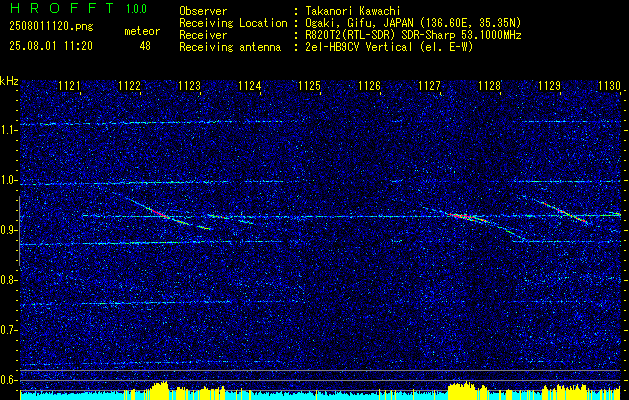The height and width of the screenshot is (400, 629).
Task: Click the HROFFT title text
Action: pos(61,8)
